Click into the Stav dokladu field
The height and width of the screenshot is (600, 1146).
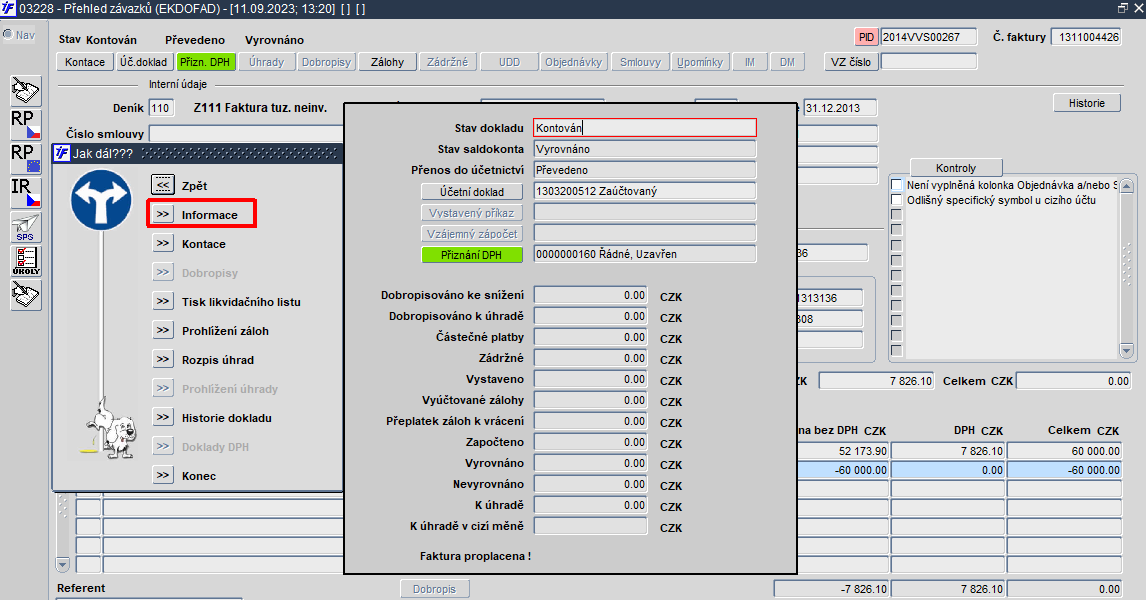tap(644, 128)
